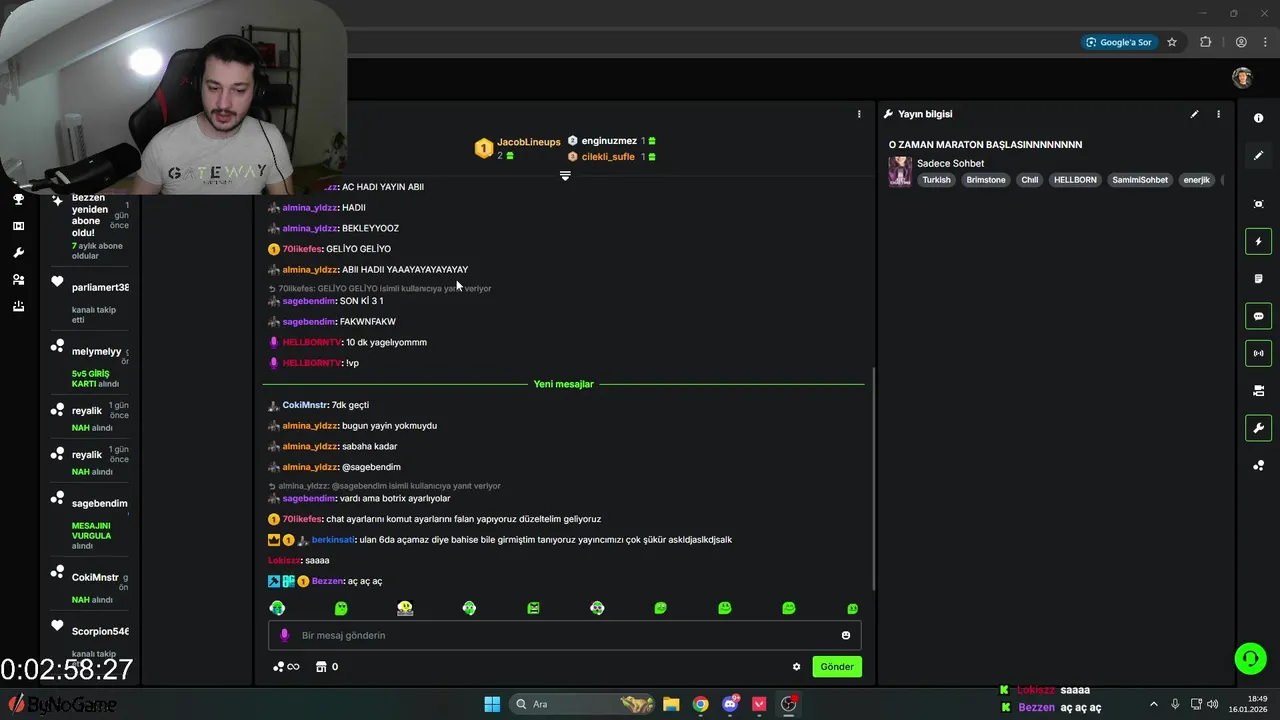Viewport: 1280px width, 720px height.
Task: Click the emoji picker icon in message box
Action: (x=846, y=635)
